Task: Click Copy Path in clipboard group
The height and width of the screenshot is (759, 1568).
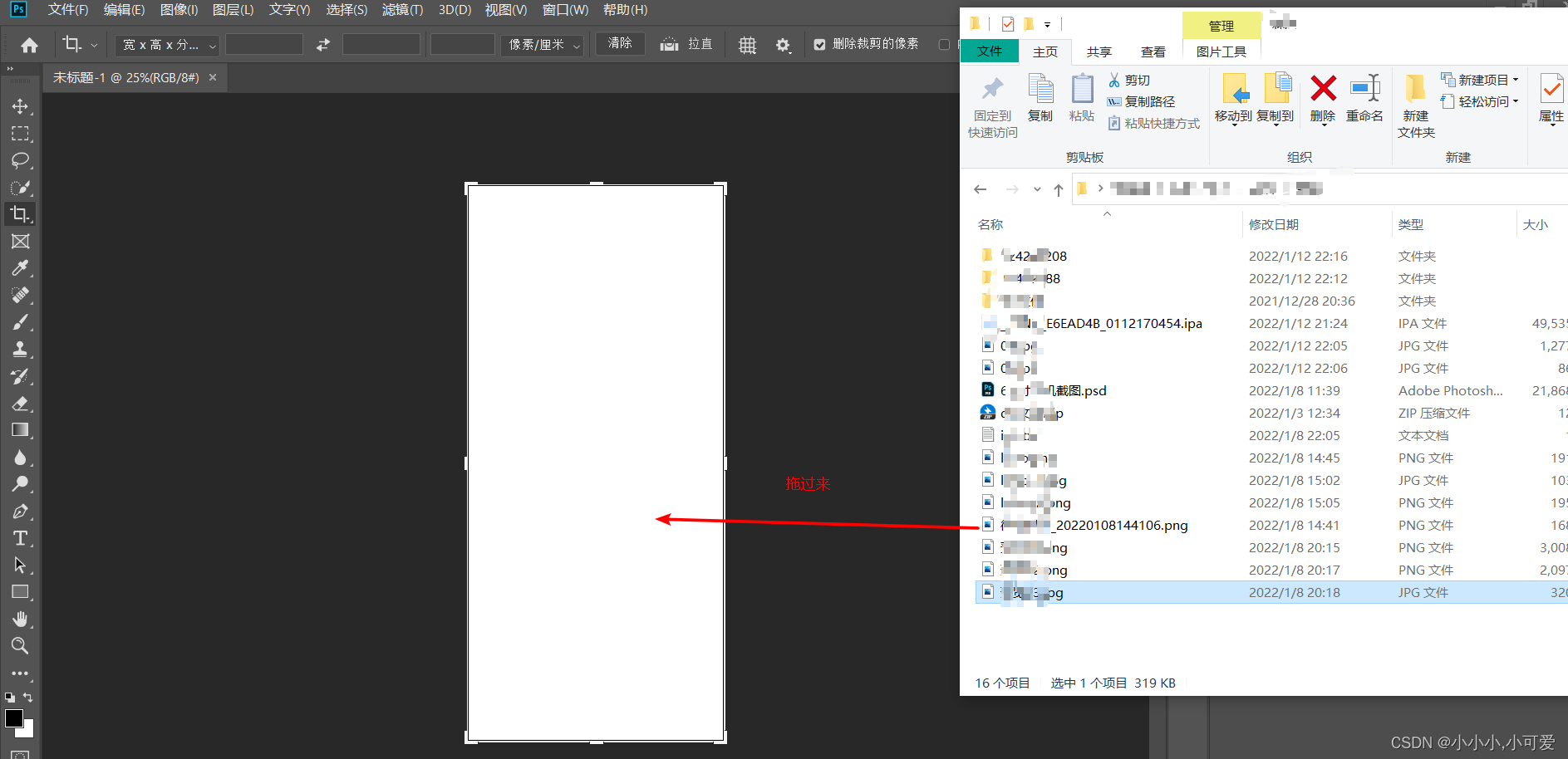Action: 1141,101
